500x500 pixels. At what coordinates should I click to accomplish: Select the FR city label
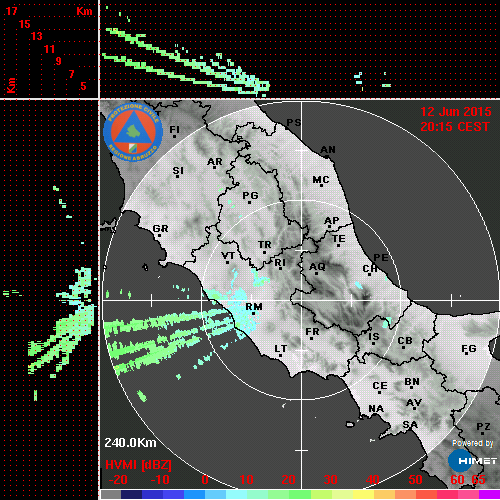tap(312, 332)
